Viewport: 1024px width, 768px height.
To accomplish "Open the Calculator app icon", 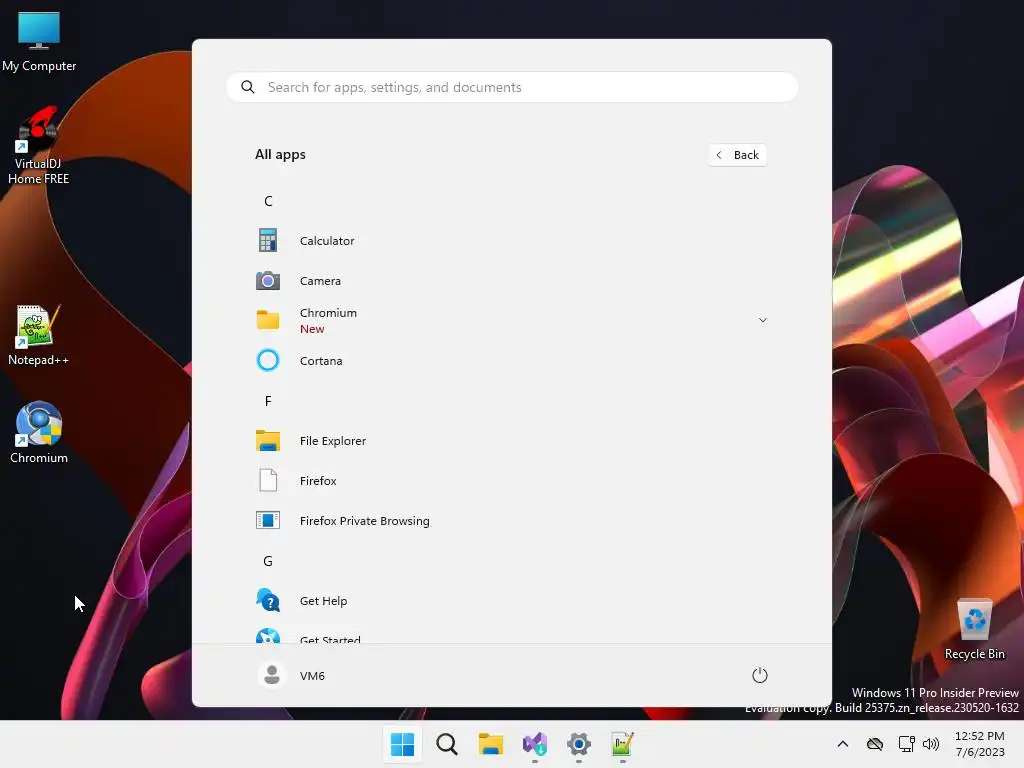I will pos(268,240).
